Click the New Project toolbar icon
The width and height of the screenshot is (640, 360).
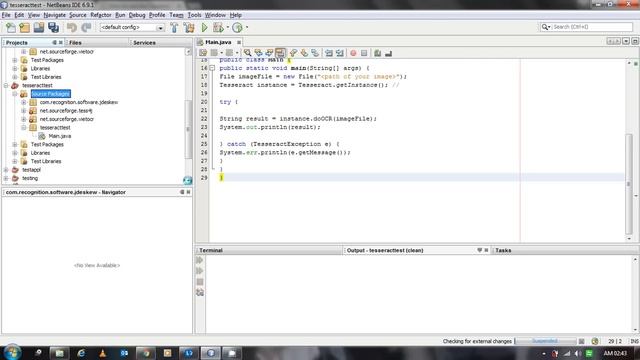click(x=24, y=27)
